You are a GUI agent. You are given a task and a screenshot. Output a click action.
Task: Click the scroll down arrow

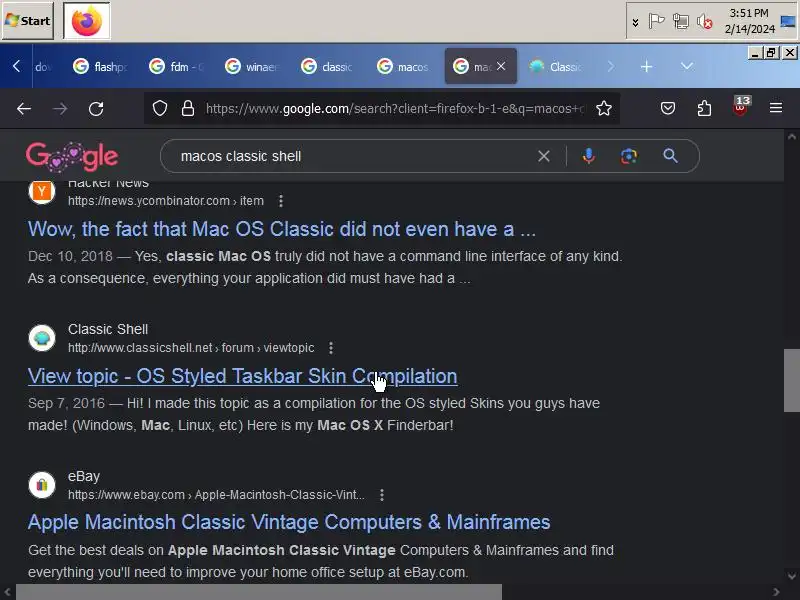pyautogui.click(x=791, y=577)
